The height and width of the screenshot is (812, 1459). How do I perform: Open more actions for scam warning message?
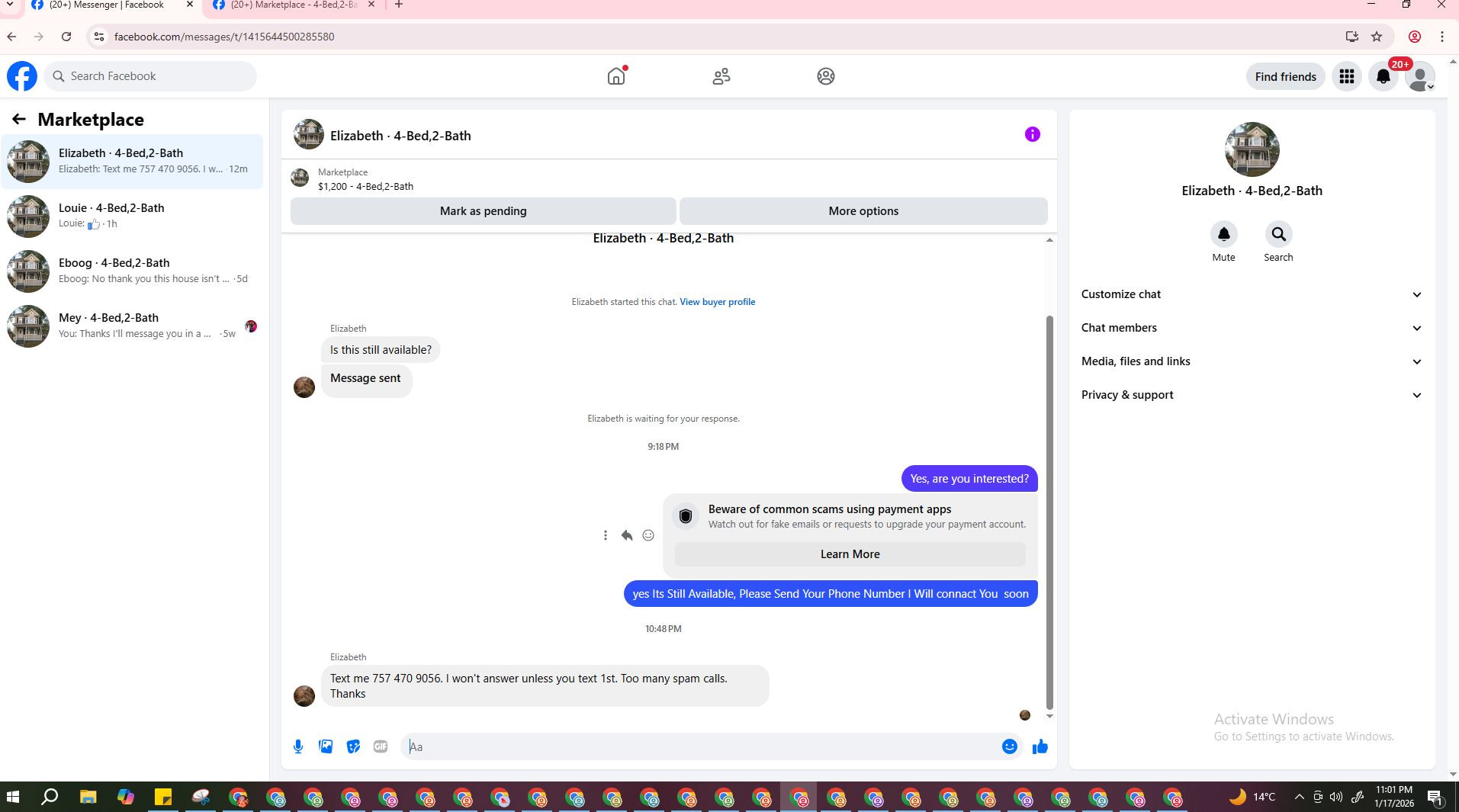point(606,535)
